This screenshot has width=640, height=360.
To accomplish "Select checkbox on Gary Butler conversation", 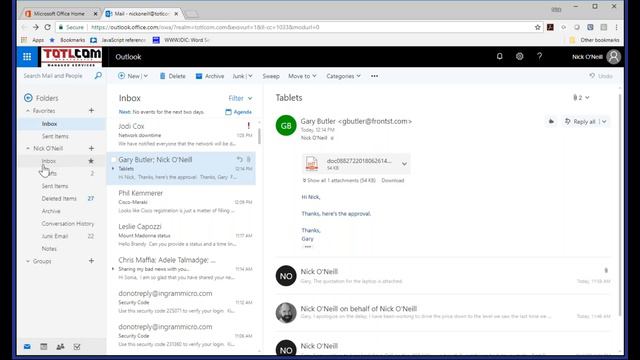I will point(113,160).
